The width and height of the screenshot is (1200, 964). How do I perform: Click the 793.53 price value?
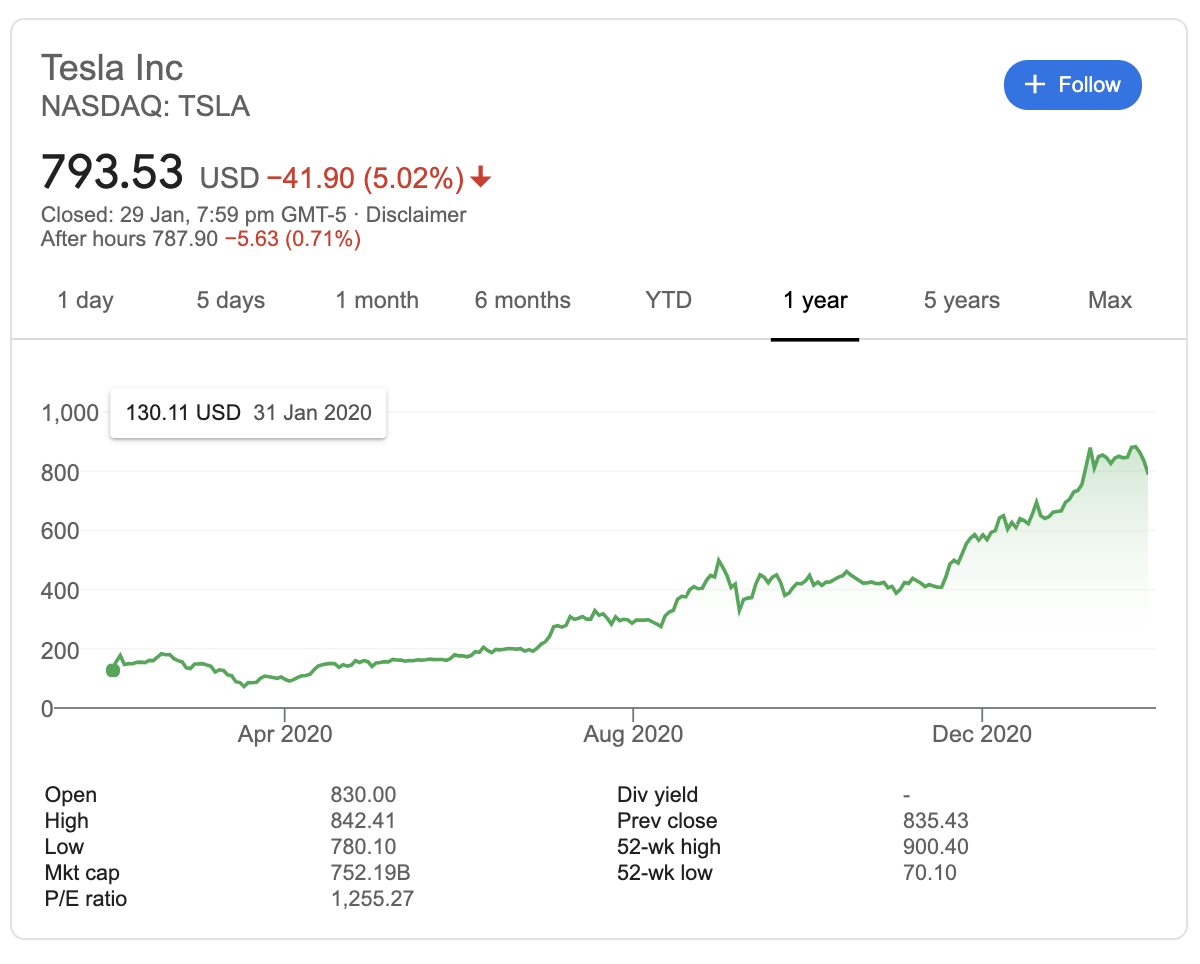(113, 171)
